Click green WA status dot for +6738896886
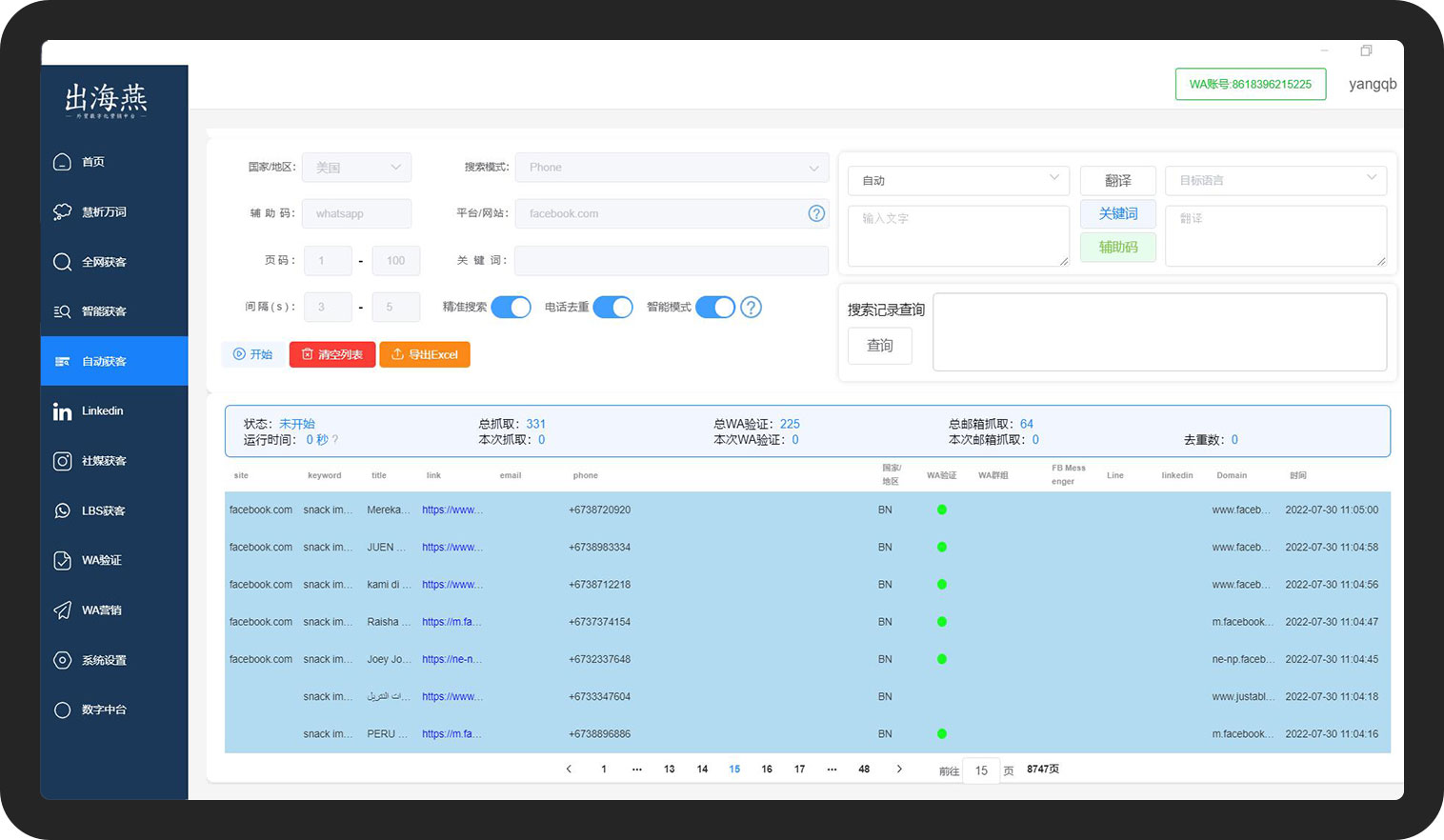This screenshot has height=840, width=1444. tap(942, 734)
